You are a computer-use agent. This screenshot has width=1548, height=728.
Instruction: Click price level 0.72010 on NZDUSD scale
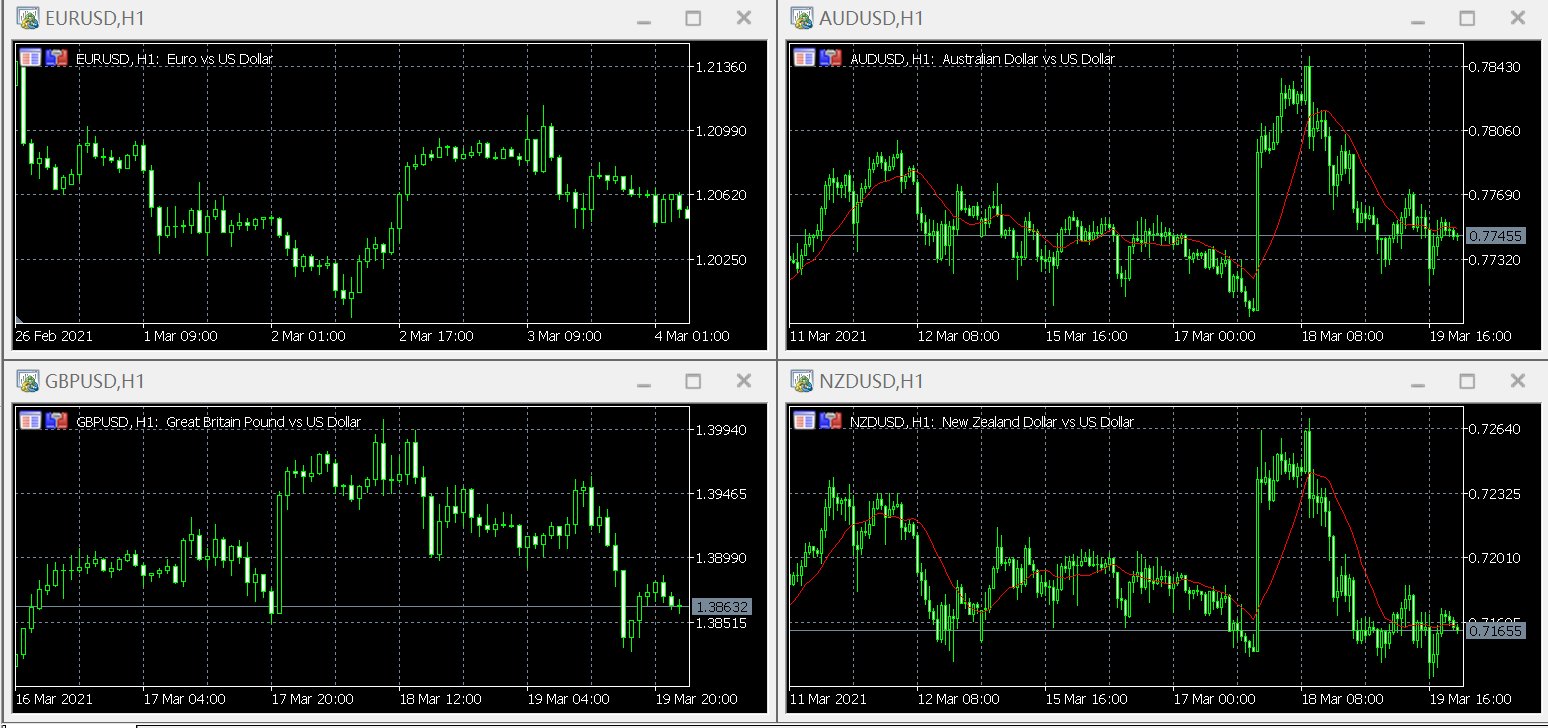pyautogui.click(x=1495, y=558)
